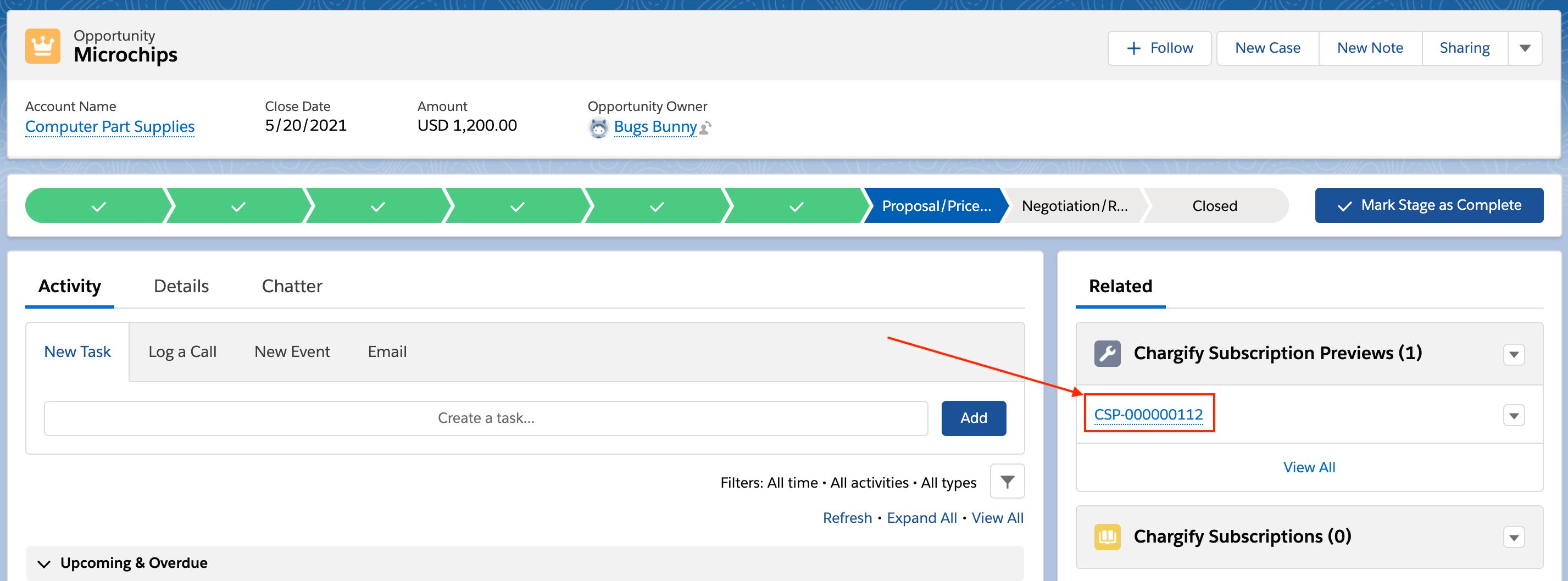Switch to the Details tab
Screen dimensions: 1568x581
(181, 286)
